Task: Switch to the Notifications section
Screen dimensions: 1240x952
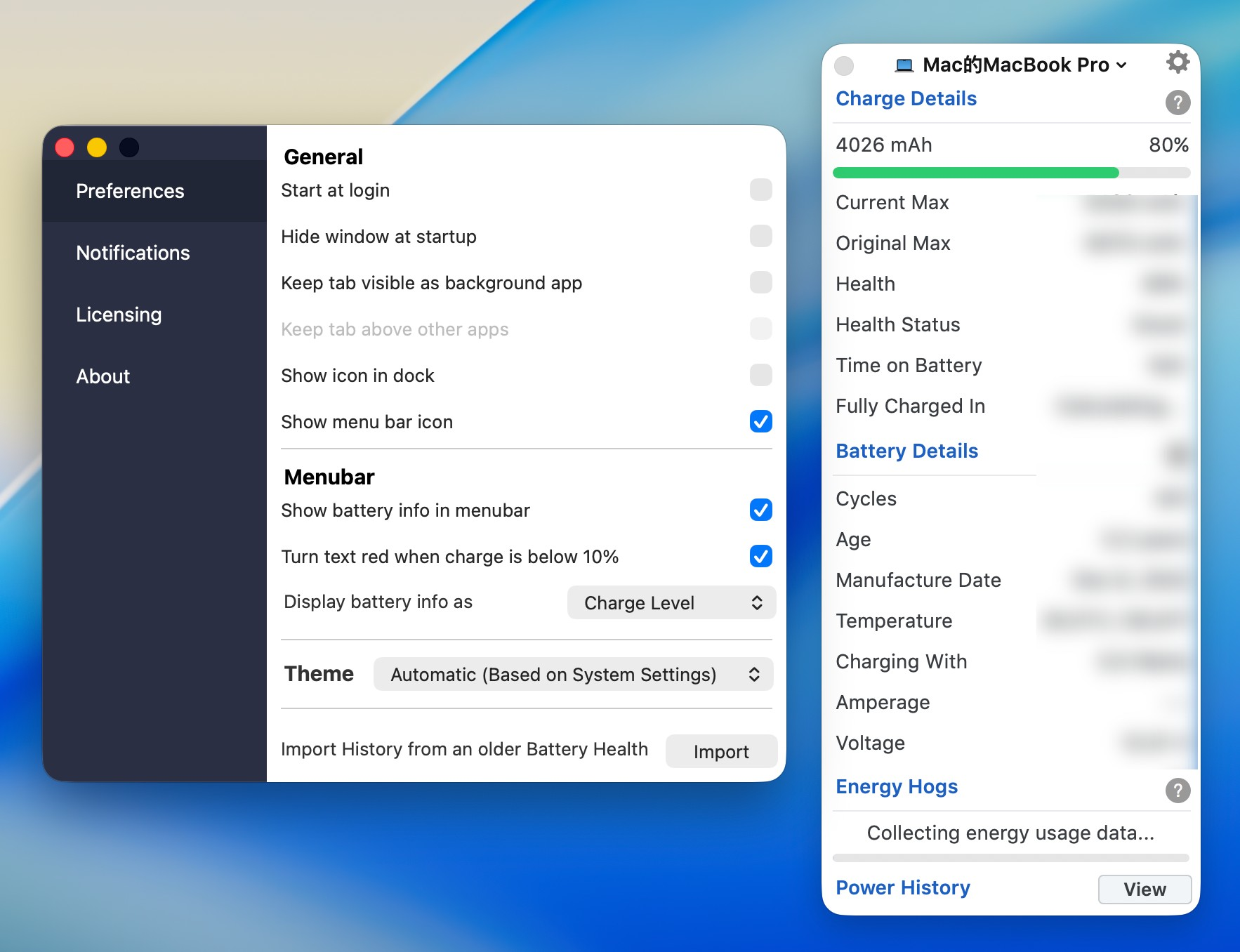Action: click(x=132, y=252)
